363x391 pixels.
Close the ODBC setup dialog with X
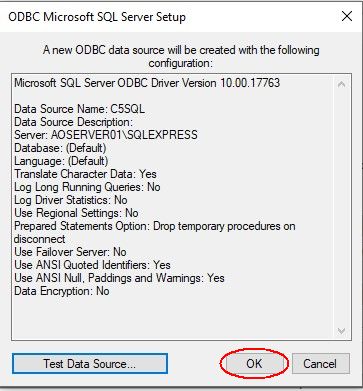click(x=347, y=16)
